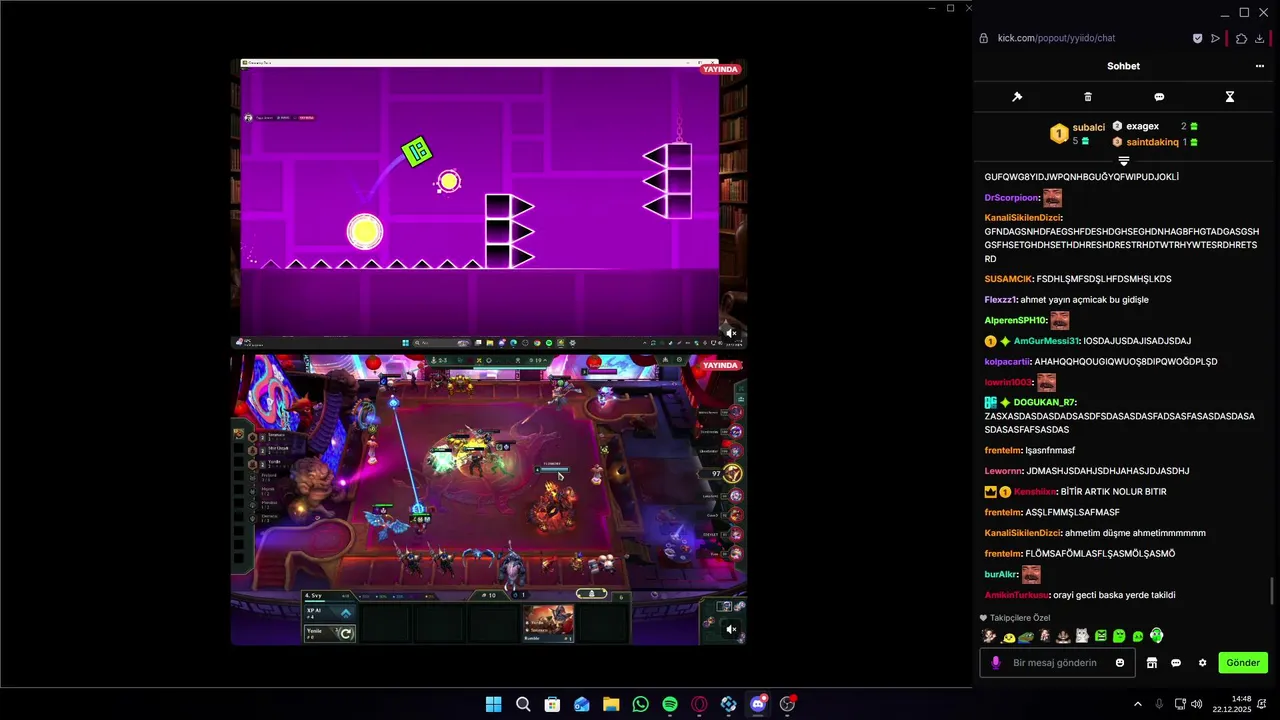Click the username AmikinTurkusu
This screenshot has height=720, width=1280.
pyautogui.click(x=1015, y=595)
